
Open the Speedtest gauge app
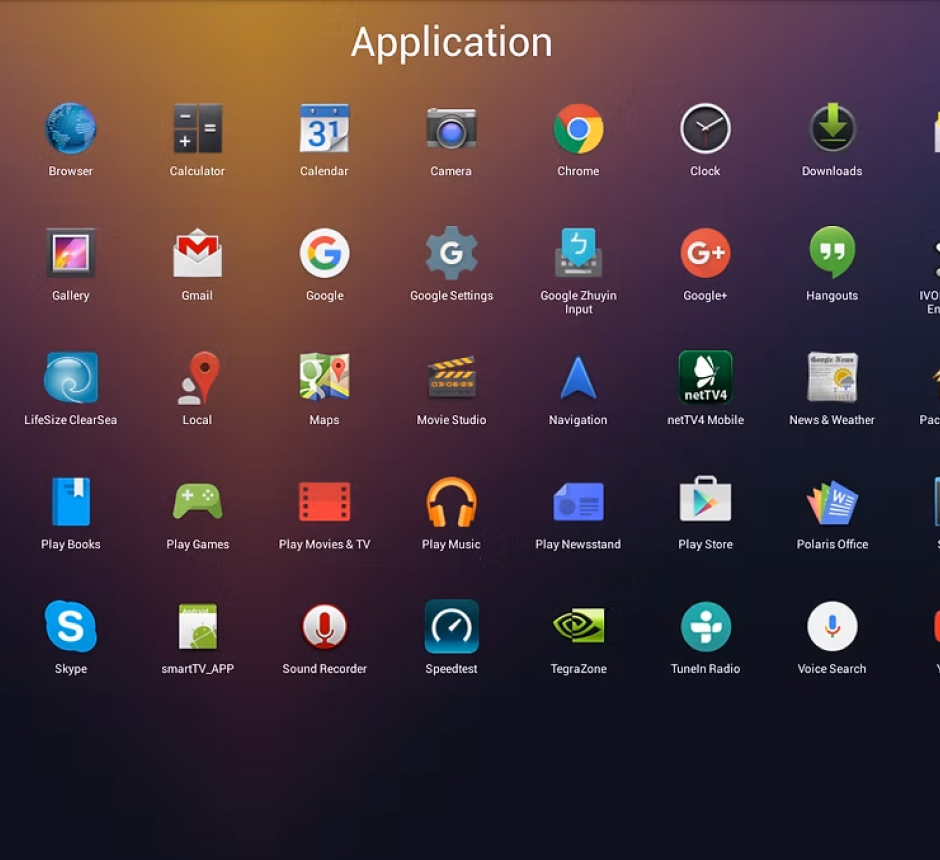coord(451,627)
